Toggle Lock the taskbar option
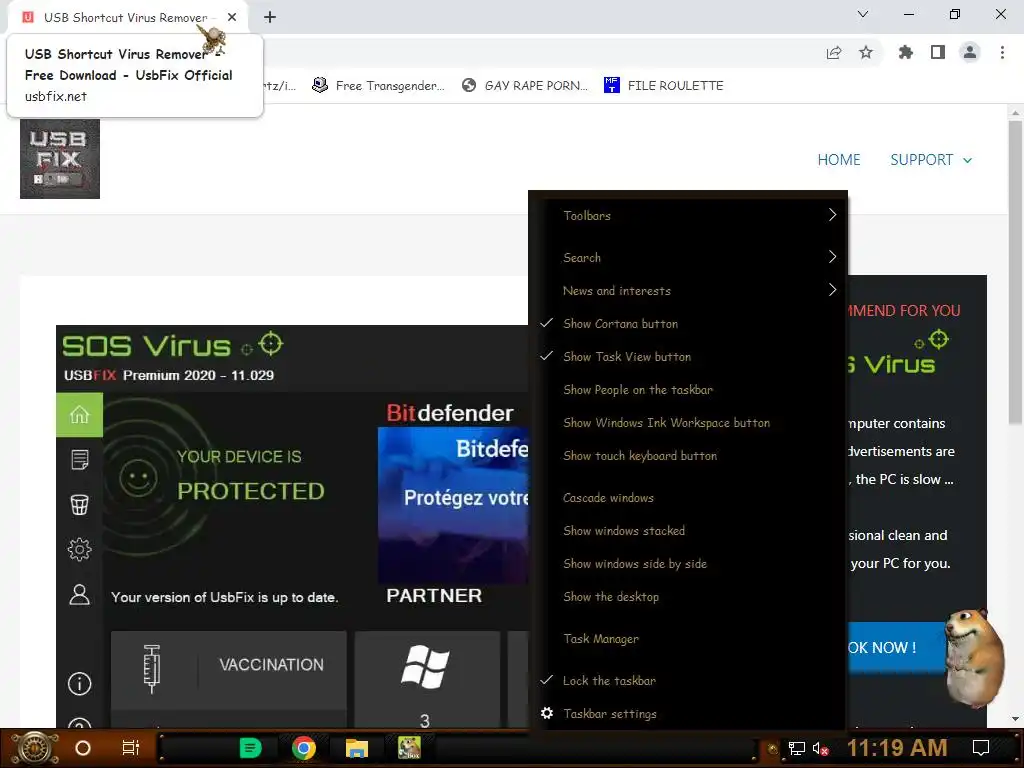1024x768 pixels. point(688,680)
